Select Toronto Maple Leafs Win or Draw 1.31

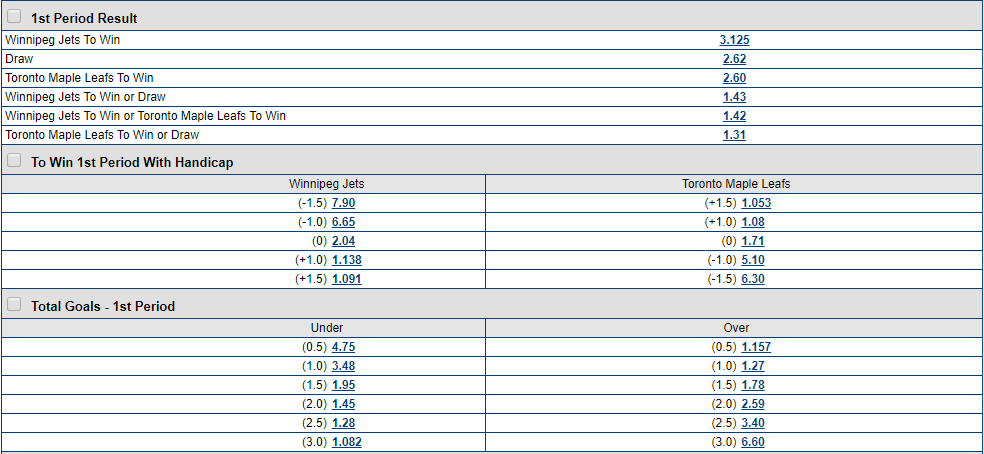734,135
